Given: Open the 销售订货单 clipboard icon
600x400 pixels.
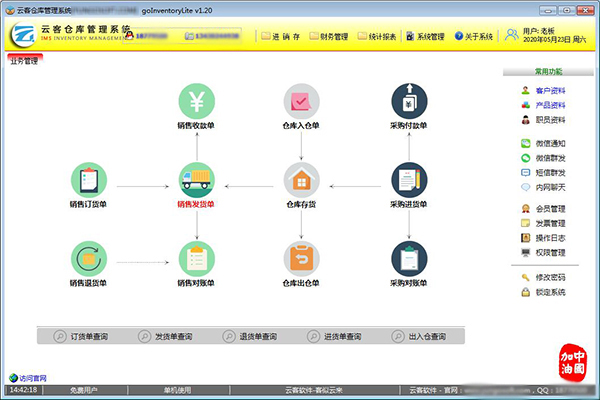Looking at the screenshot, I should coord(89,180).
